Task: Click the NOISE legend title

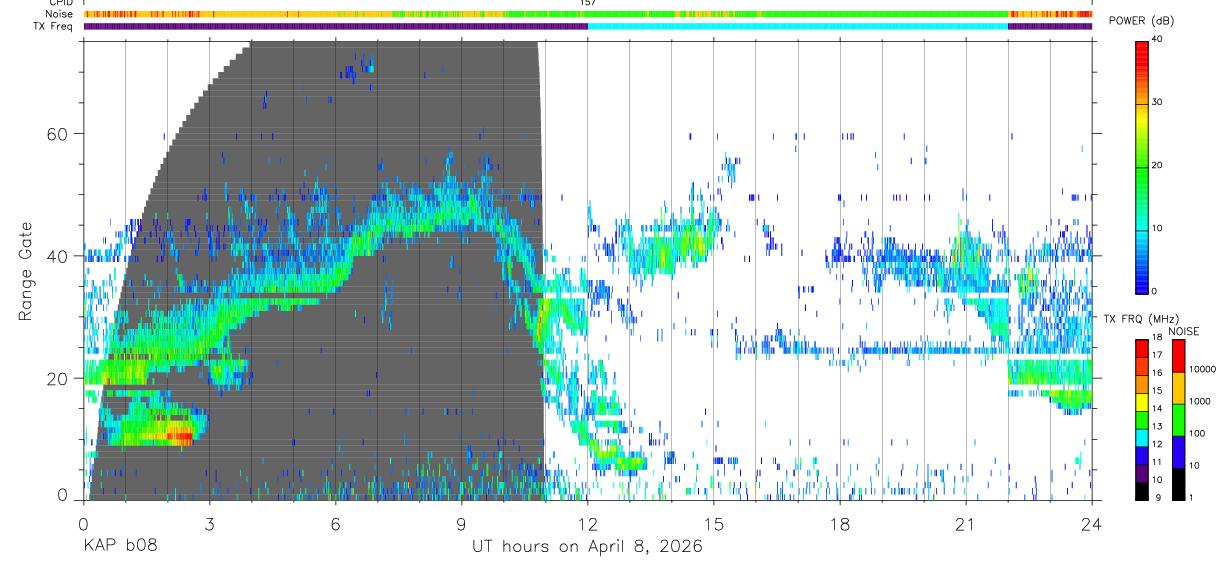Action: pos(1184,331)
